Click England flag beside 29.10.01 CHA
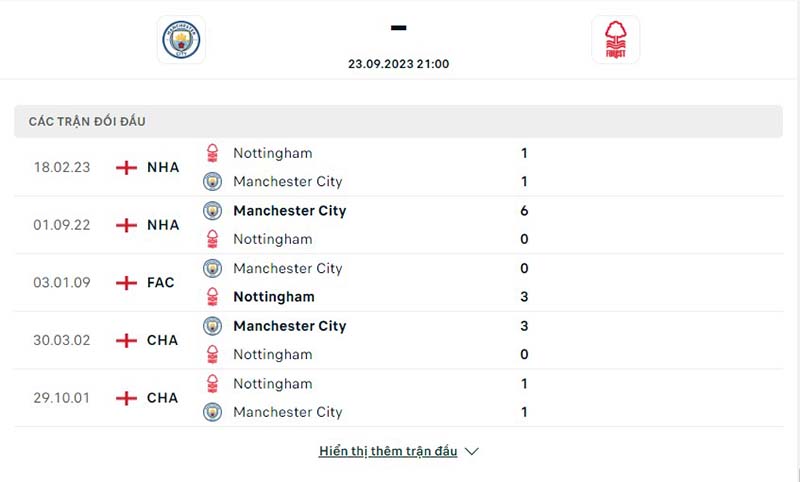The height and width of the screenshot is (482, 800). (126, 398)
